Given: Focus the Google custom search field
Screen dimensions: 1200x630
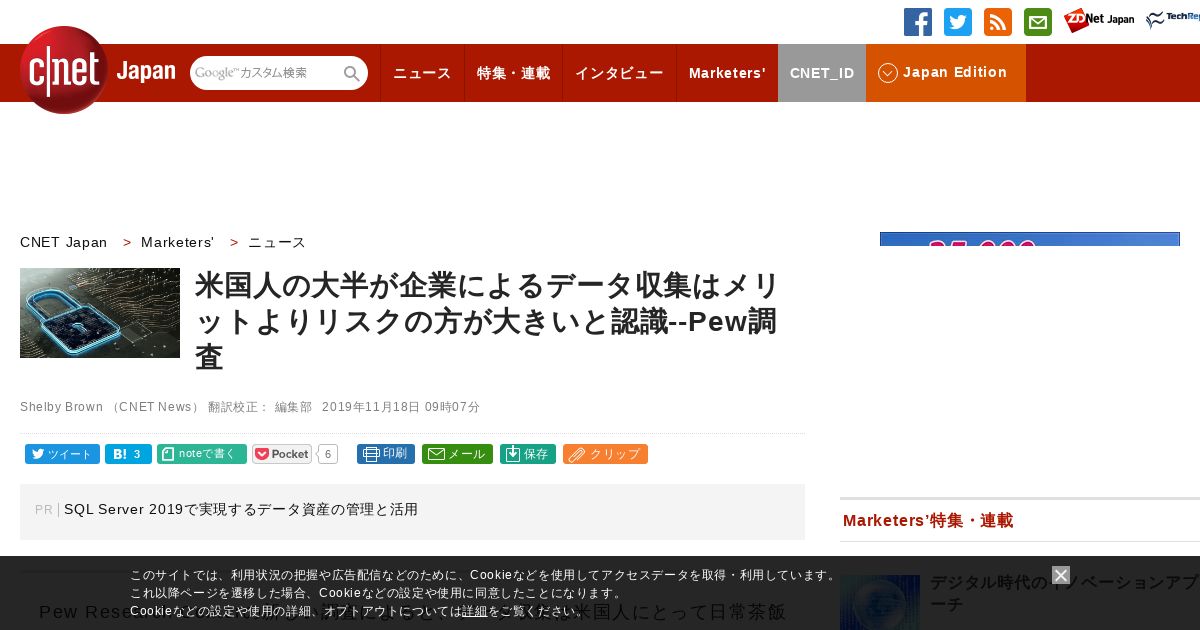Looking at the screenshot, I should pyautogui.click(x=266, y=73).
